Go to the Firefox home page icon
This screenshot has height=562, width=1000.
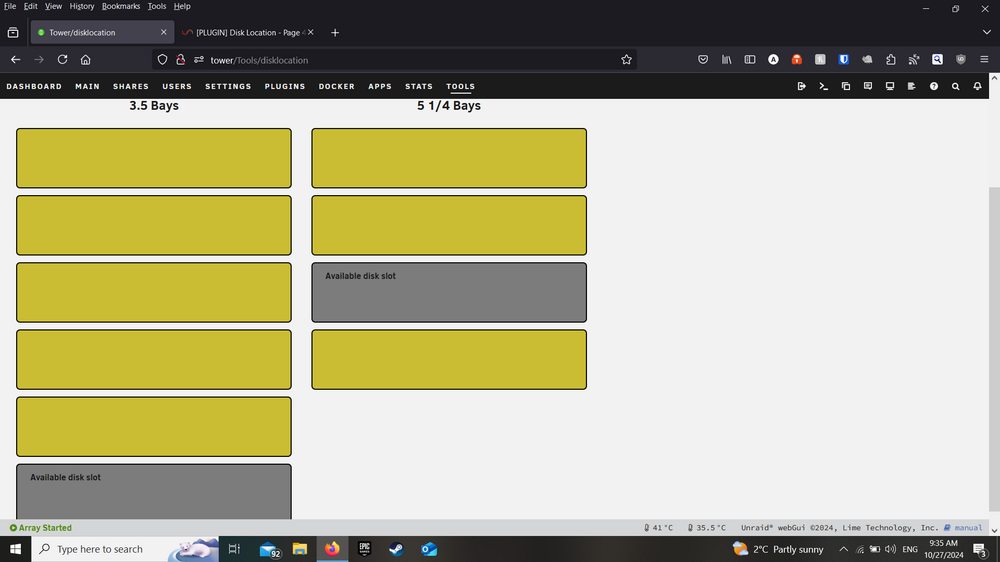click(85, 59)
